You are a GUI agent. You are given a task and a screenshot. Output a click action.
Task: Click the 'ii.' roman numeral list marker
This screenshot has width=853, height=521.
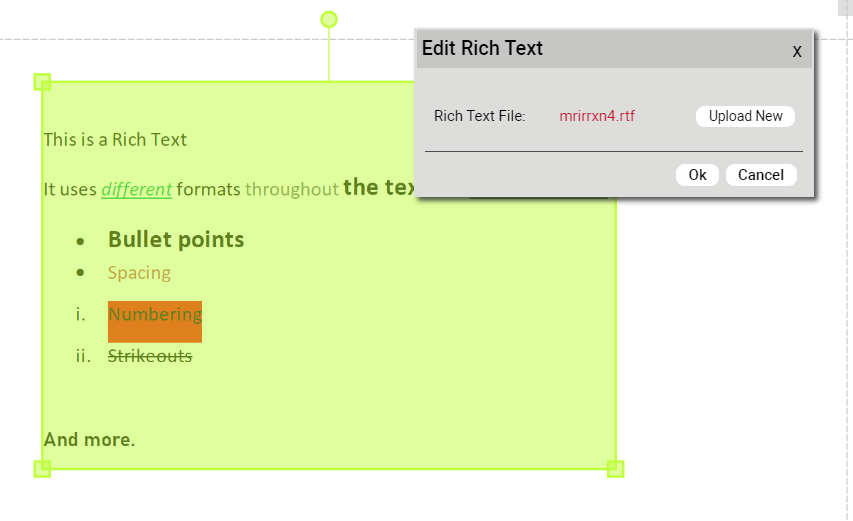click(x=84, y=356)
